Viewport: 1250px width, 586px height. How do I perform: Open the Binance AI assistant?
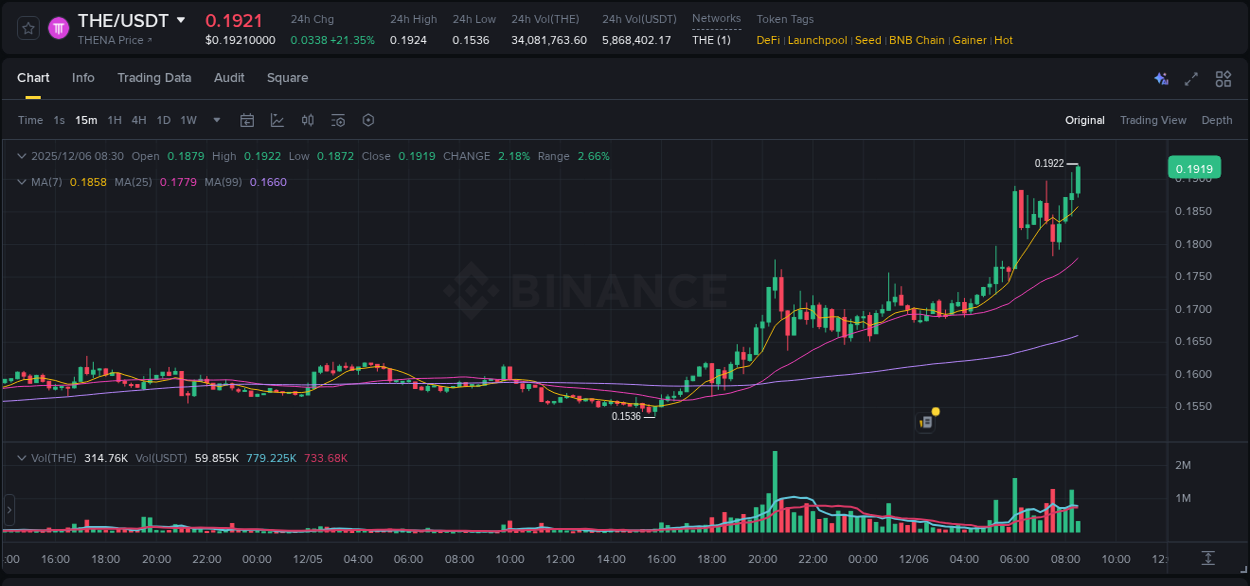pyautogui.click(x=1161, y=78)
